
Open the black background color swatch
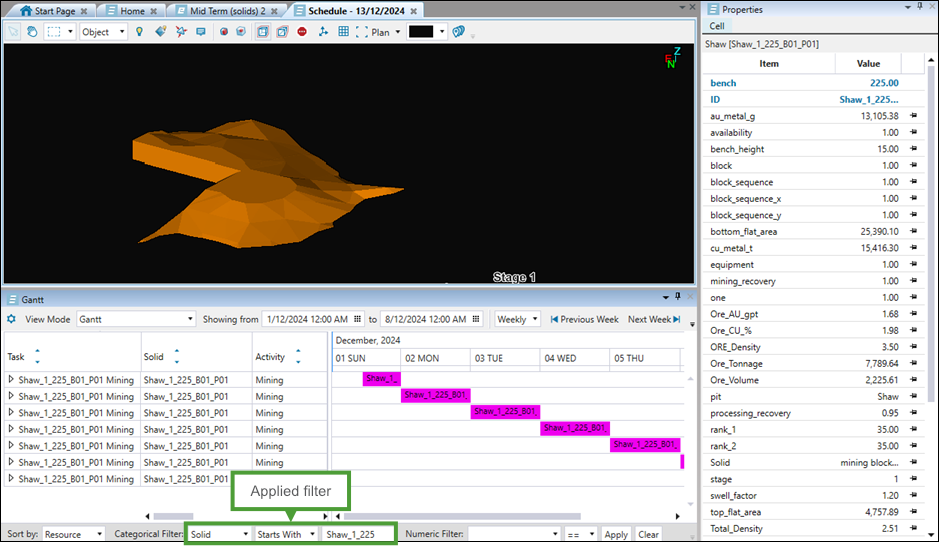point(421,32)
